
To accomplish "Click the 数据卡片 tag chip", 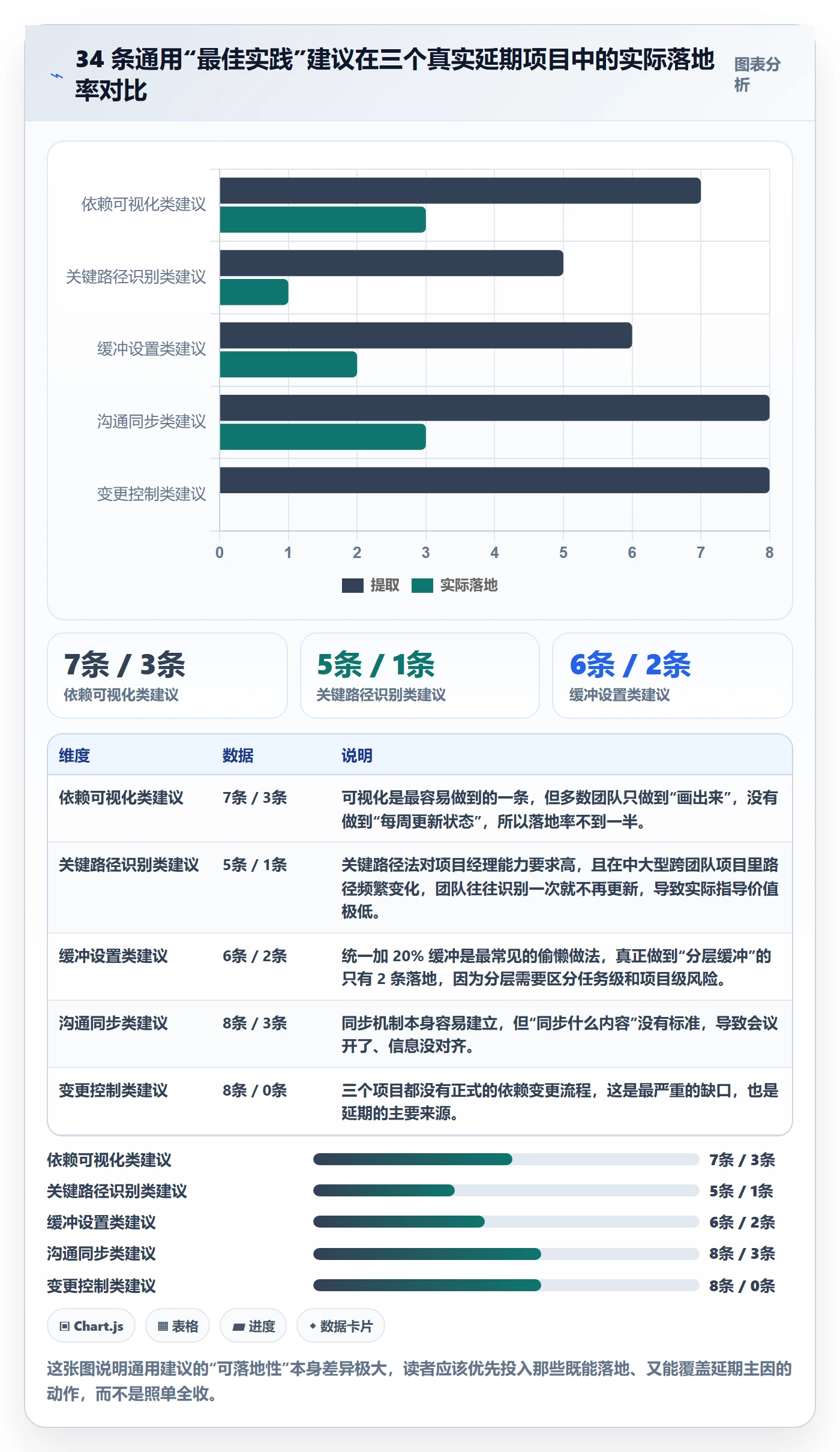I will (341, 1326).
